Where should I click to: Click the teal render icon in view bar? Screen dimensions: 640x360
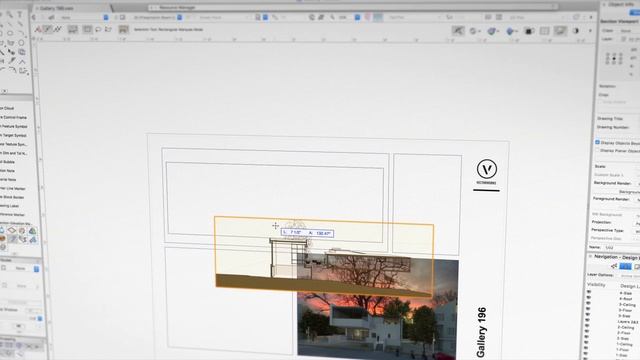378,17
